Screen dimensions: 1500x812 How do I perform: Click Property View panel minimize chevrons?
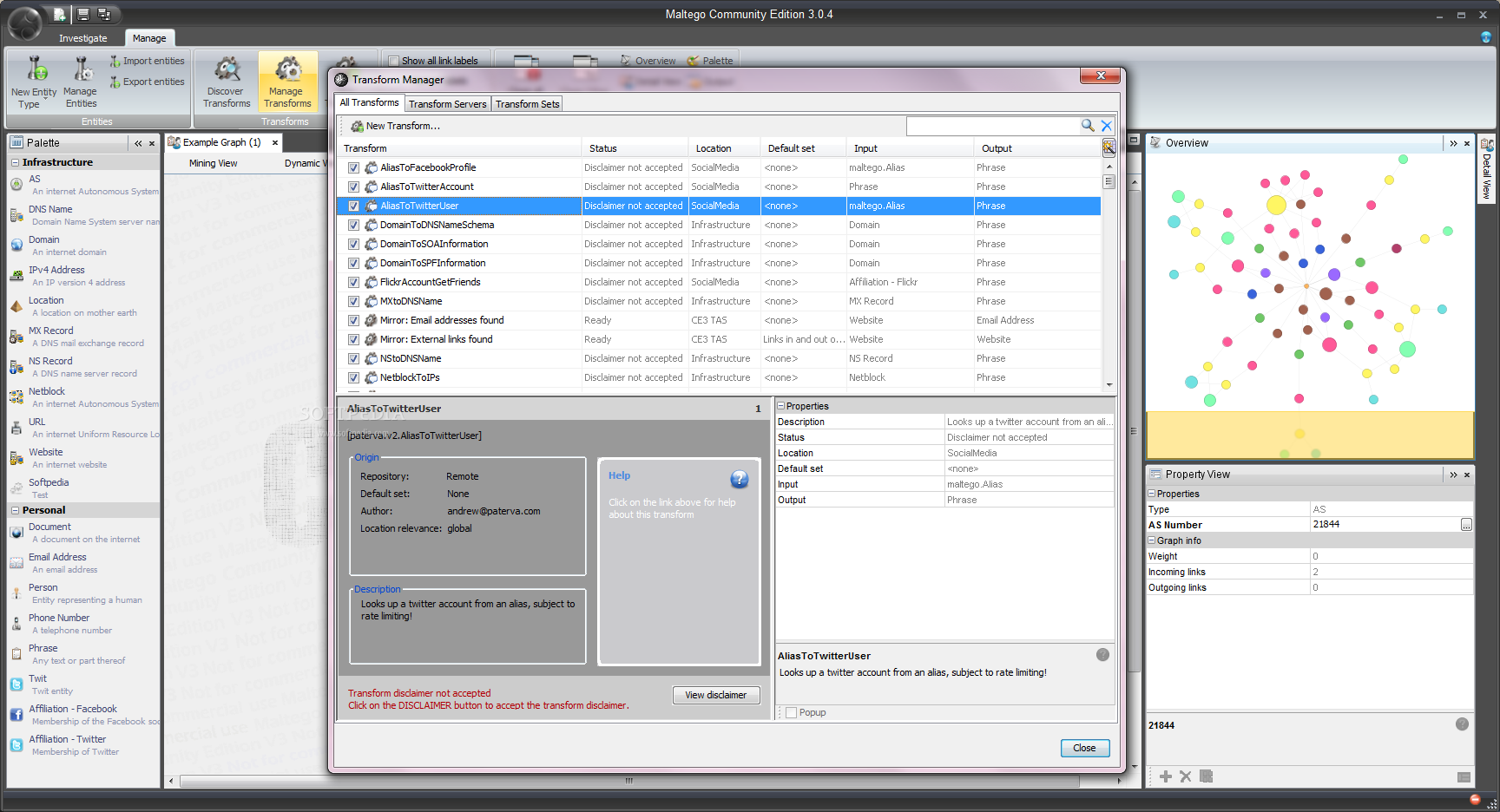[x=1453, y=475]
